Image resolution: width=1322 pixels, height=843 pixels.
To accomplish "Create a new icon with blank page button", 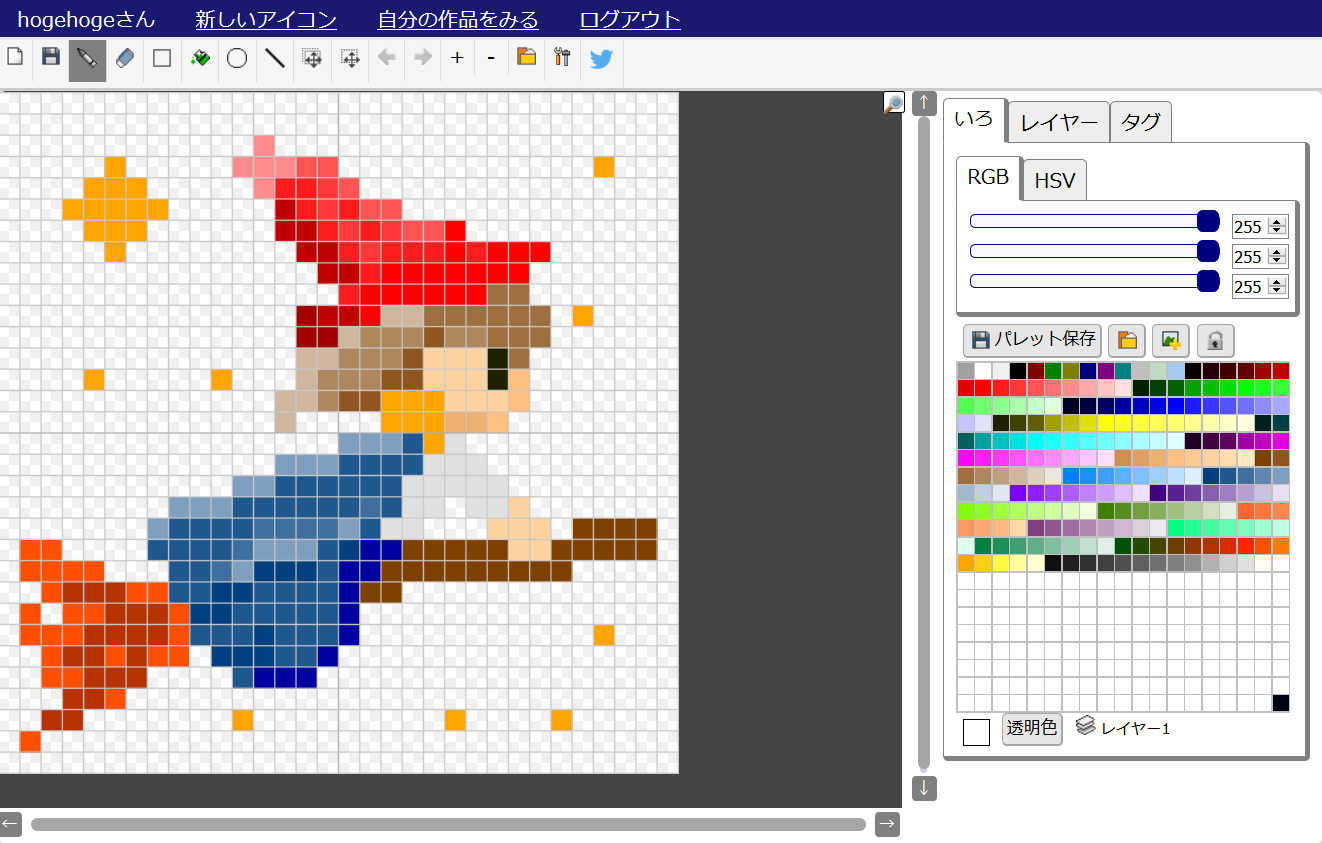I will click(15, 58).
